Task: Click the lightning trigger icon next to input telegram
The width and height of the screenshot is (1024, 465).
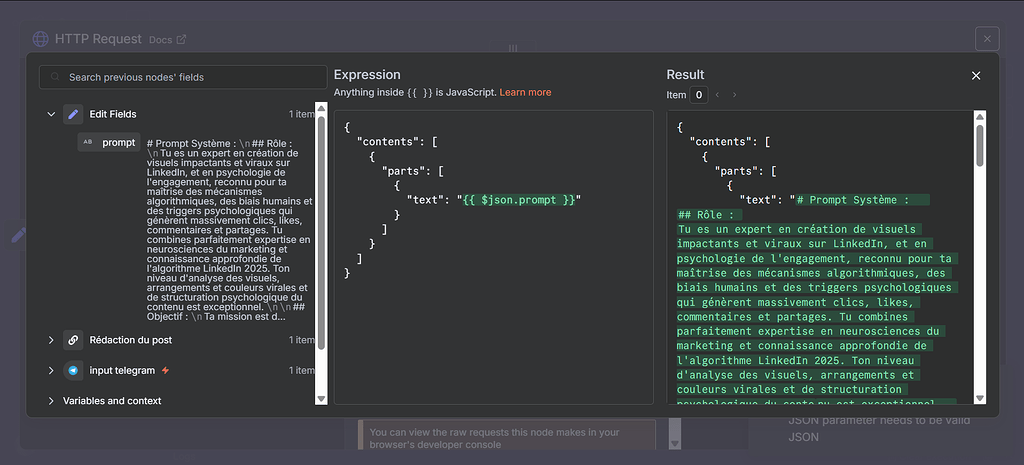Action: pos(166,371)
